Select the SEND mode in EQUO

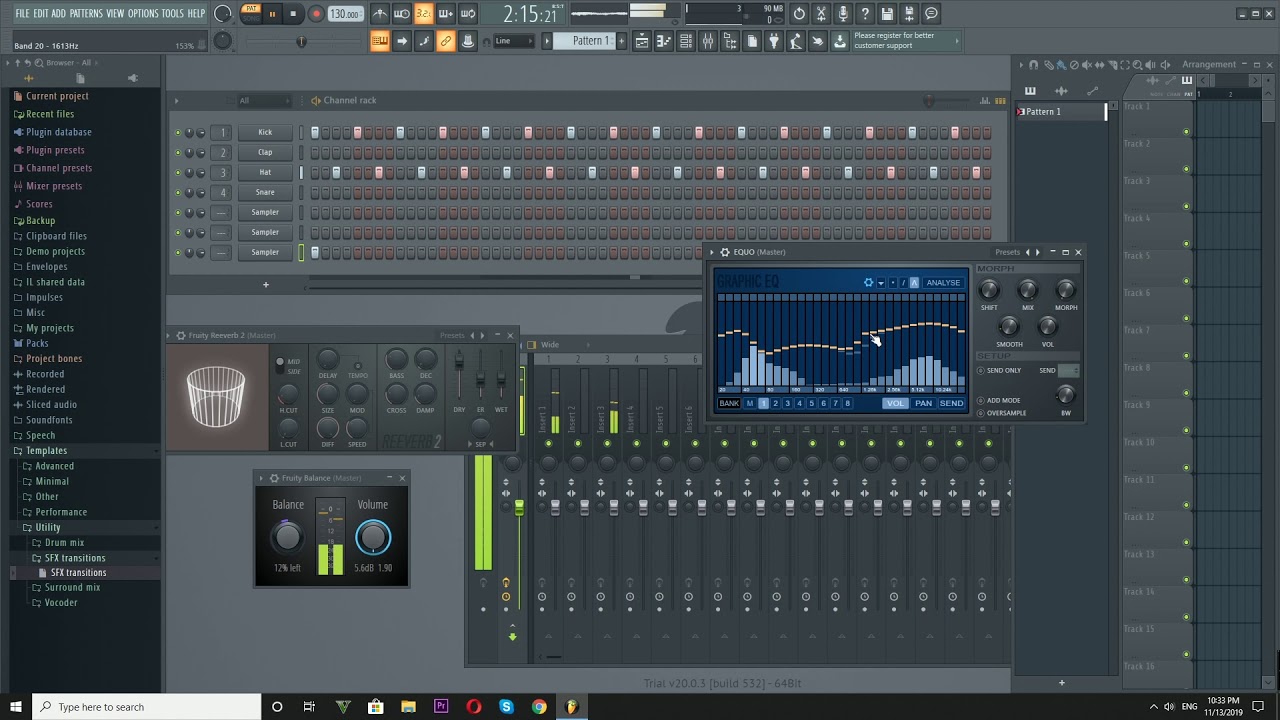pyautogui.click(x=951, y=404)
